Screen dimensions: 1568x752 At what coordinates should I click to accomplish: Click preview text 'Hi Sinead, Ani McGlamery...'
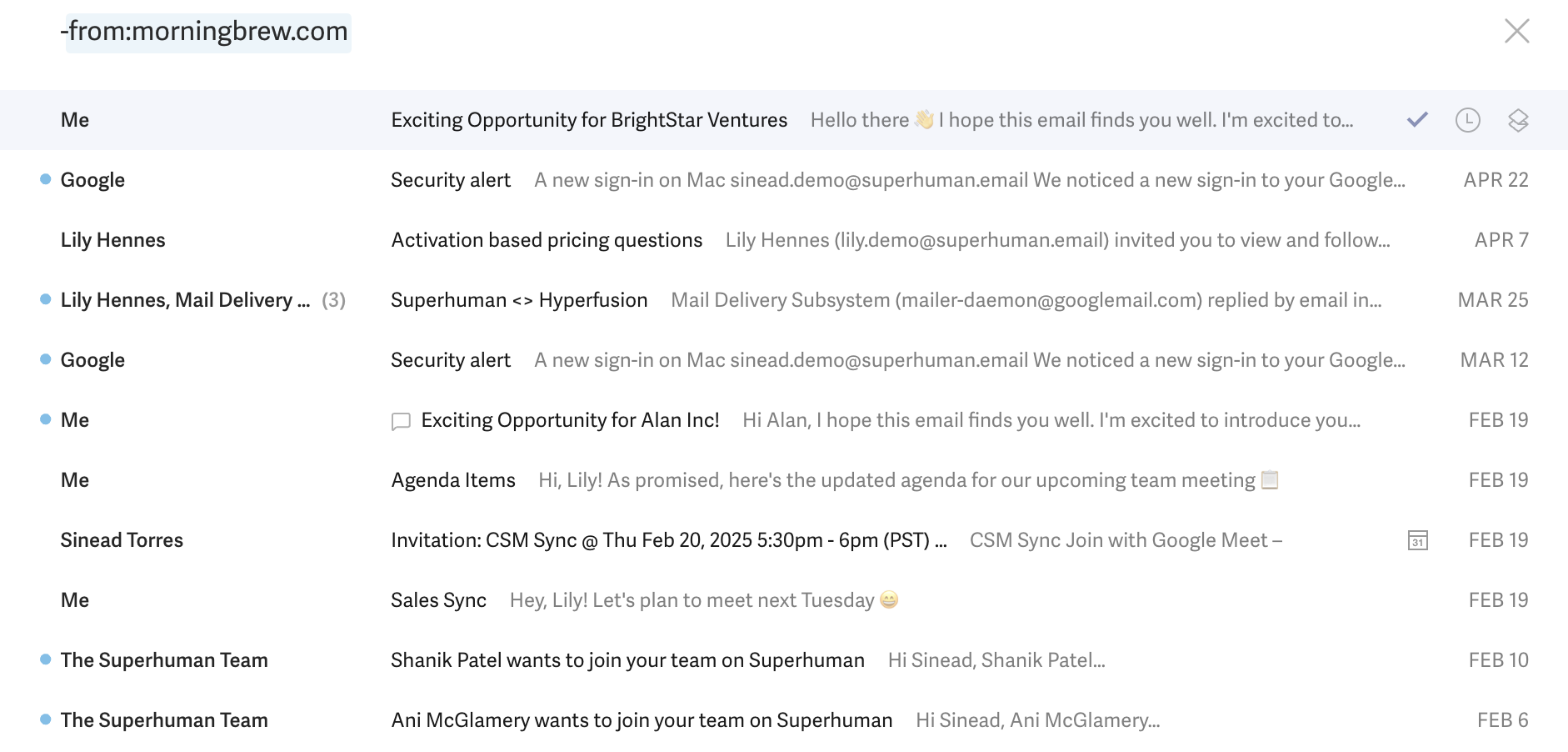pyautogui.click(x=1037, y=720)
